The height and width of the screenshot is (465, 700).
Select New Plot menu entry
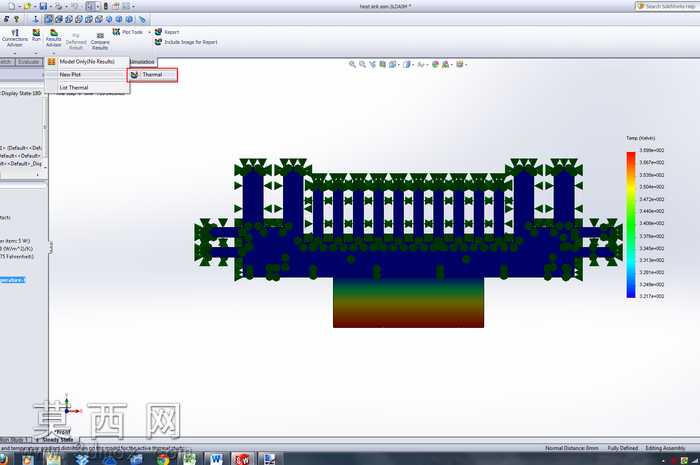87,75
